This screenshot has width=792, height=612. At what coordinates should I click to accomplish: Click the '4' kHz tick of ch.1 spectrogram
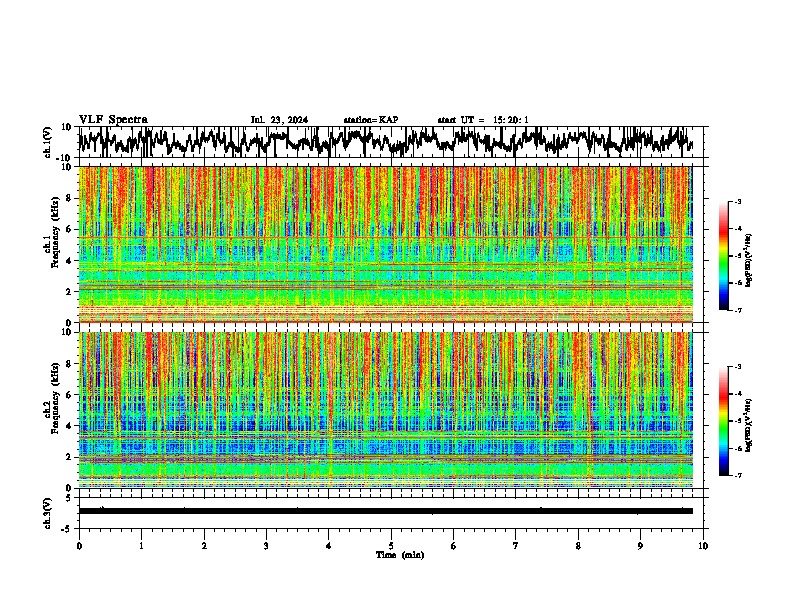click(69, 261)
